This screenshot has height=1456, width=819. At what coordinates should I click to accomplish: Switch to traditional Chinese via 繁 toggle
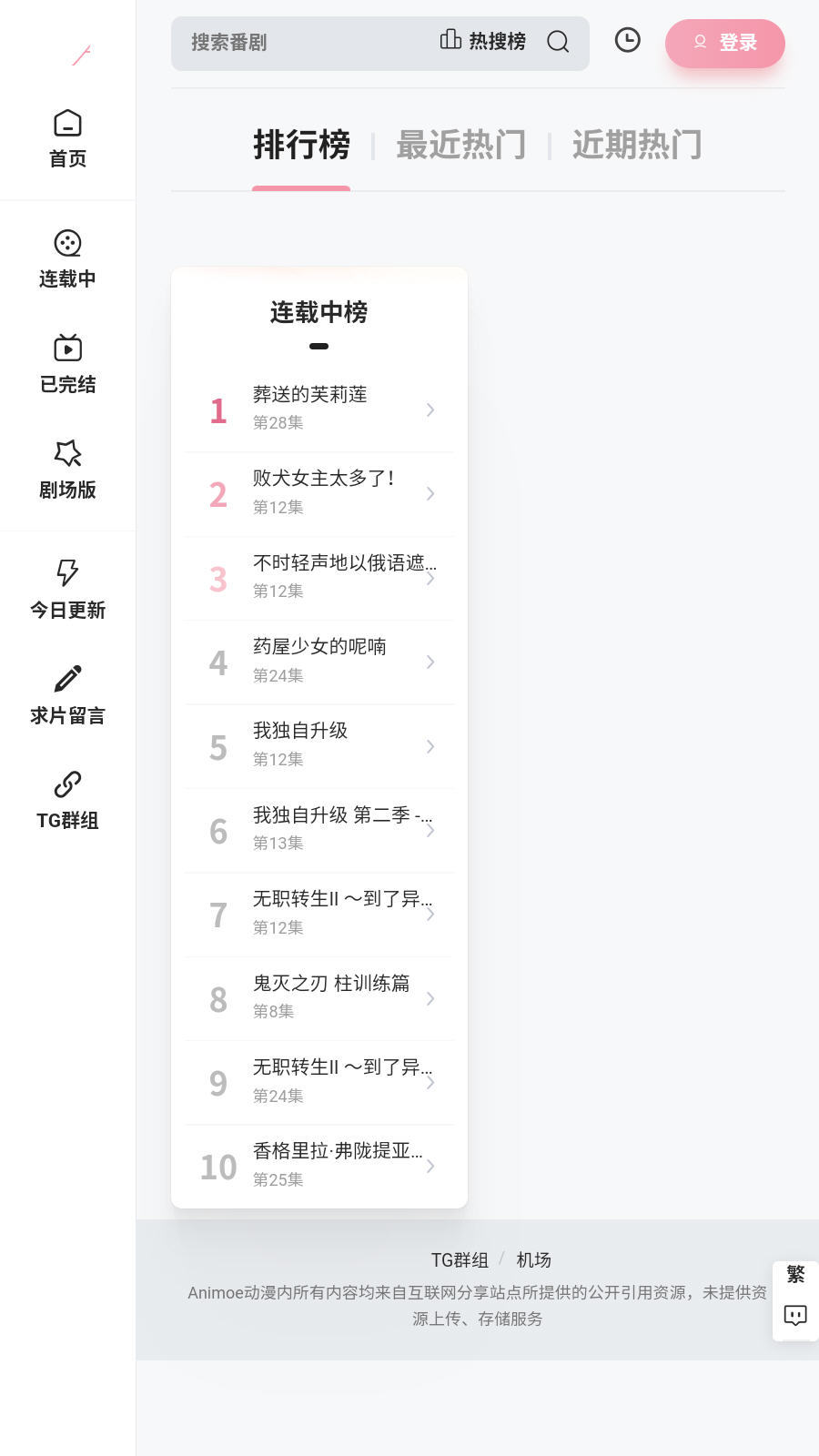click(x=794, y=1276)
